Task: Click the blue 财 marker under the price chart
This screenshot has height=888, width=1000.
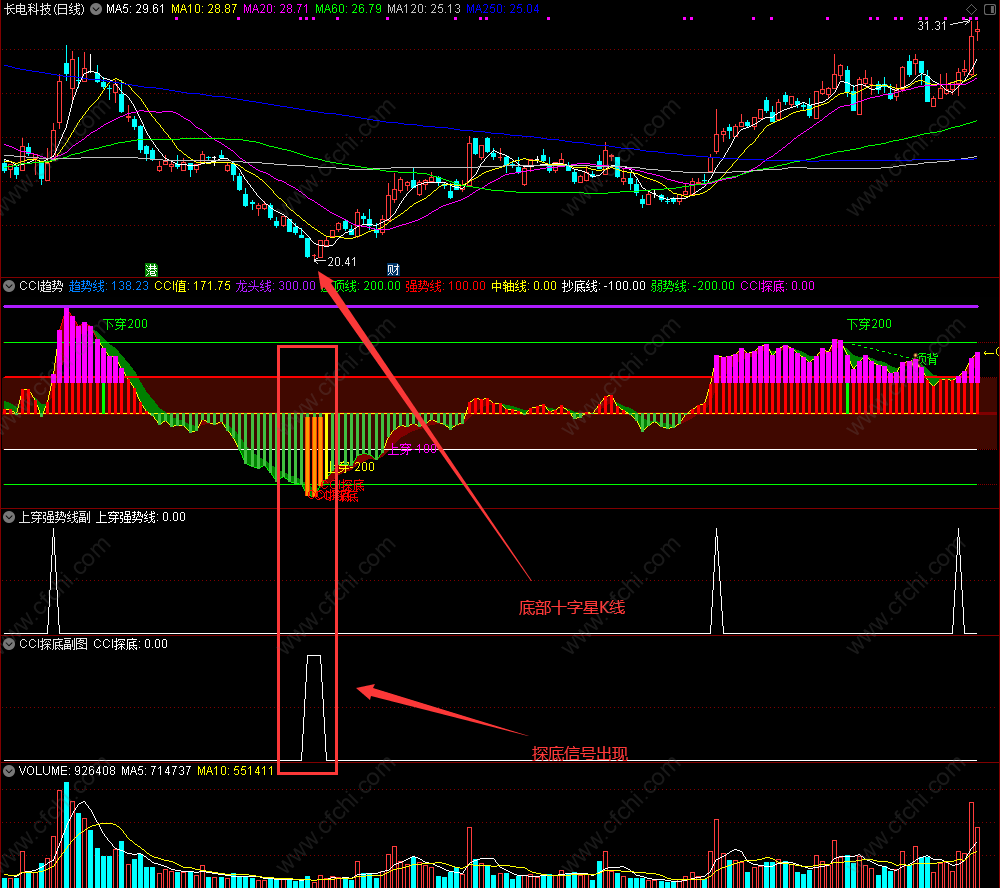Action: (393, 269)
